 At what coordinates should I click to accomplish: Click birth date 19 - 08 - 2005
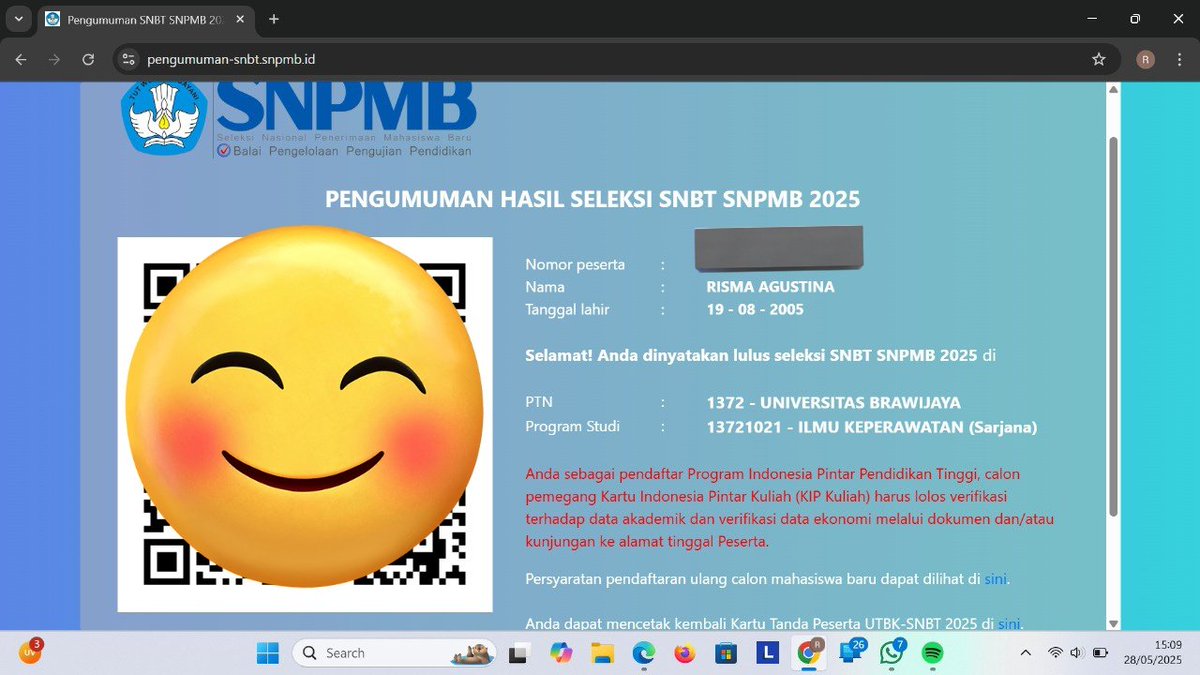pyautogui.click(x=755, y=309)
